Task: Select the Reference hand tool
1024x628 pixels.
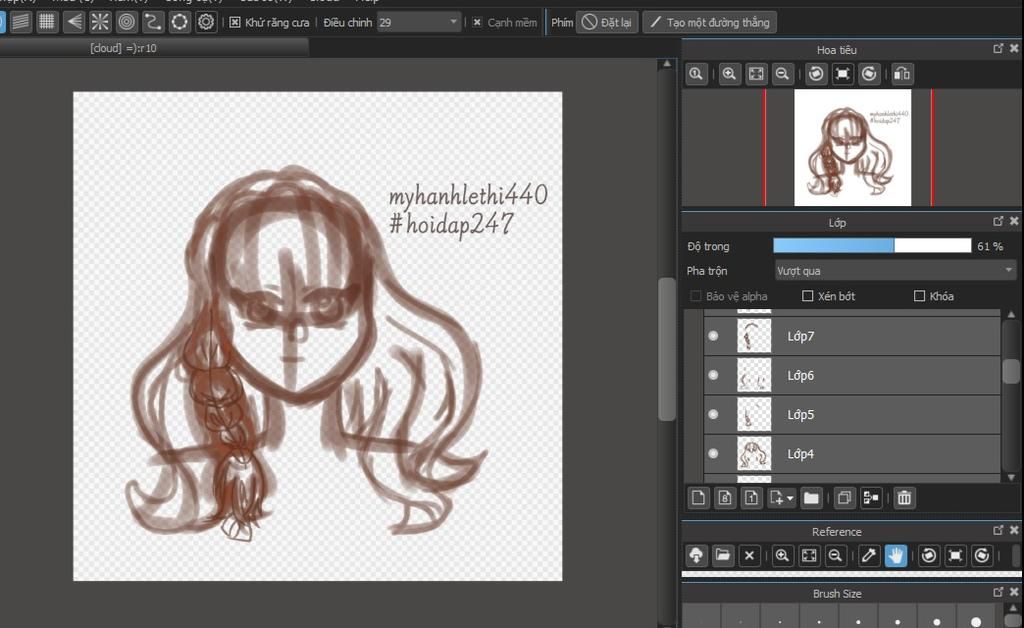Action: (895, 556)
